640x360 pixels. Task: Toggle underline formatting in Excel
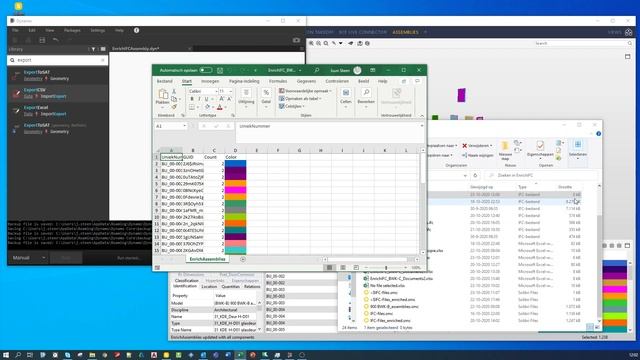pos(207,99)
